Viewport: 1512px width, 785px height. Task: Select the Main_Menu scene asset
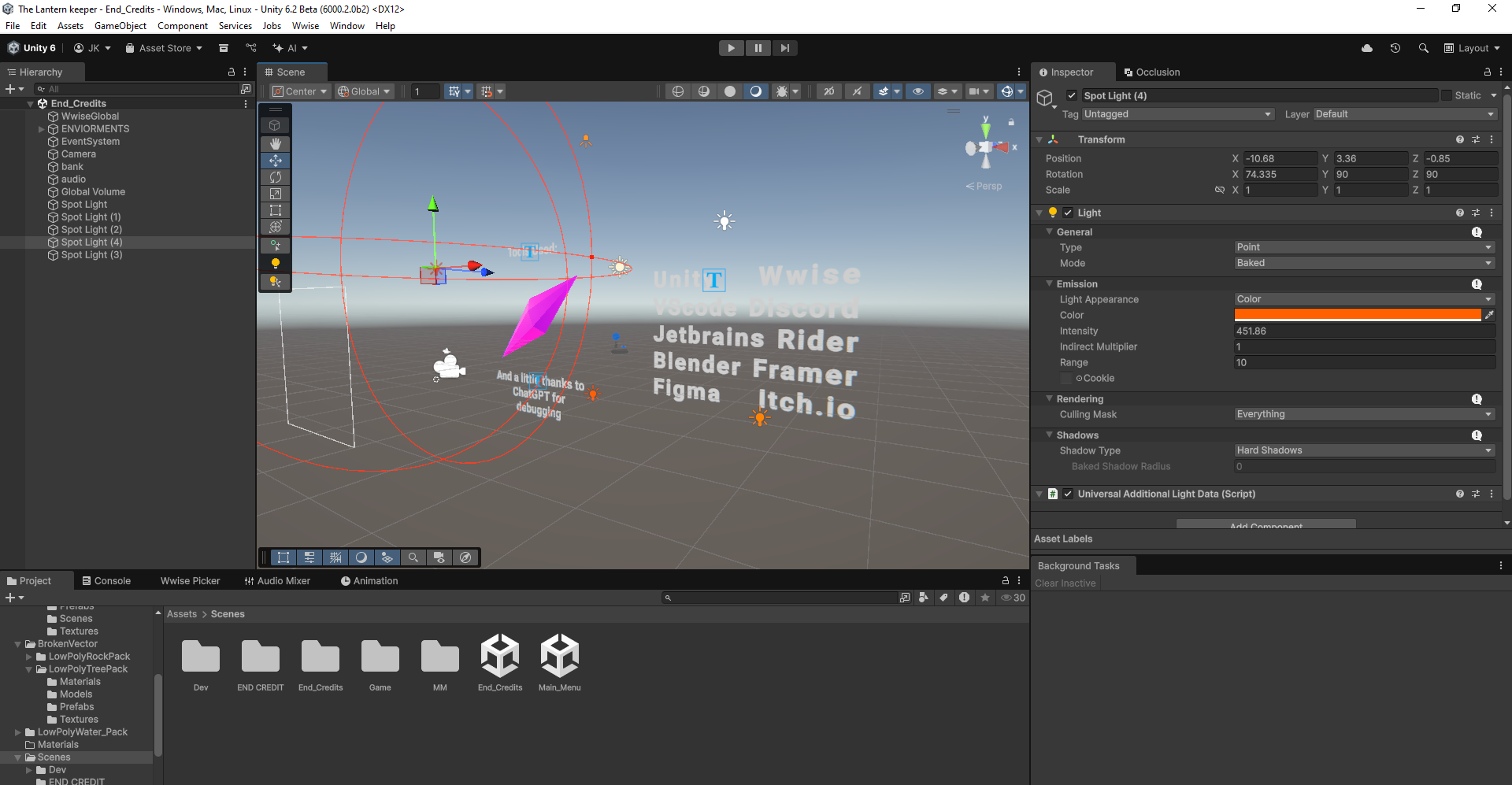560,663
